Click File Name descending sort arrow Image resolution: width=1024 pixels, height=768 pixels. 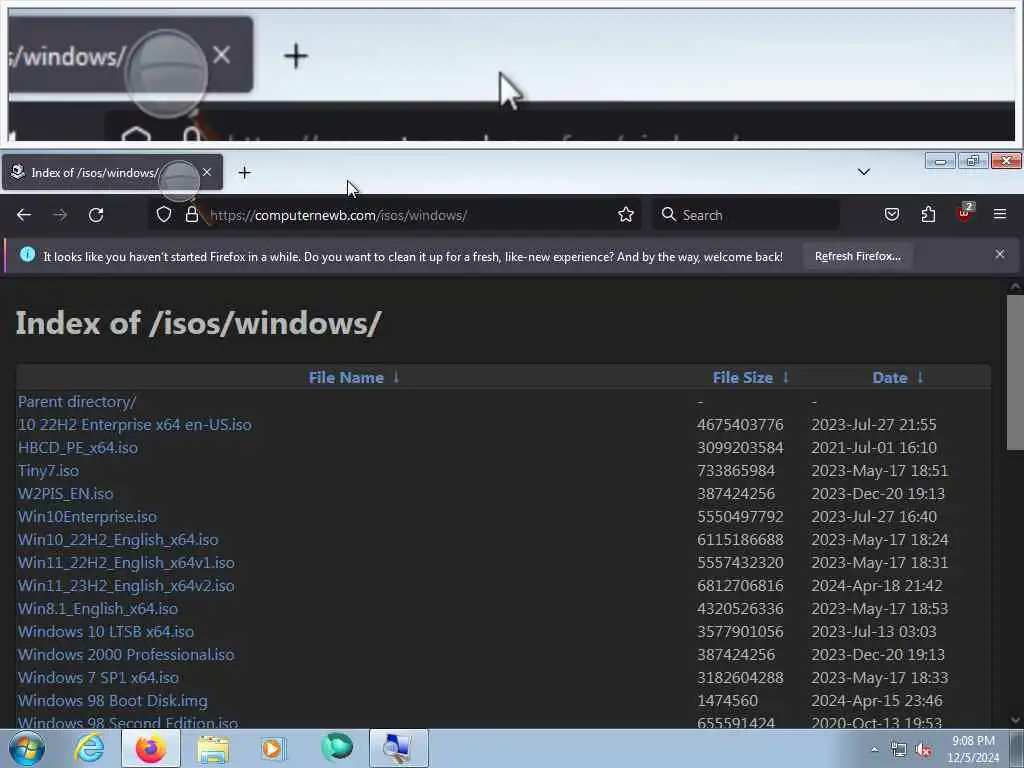coord(396,377)
